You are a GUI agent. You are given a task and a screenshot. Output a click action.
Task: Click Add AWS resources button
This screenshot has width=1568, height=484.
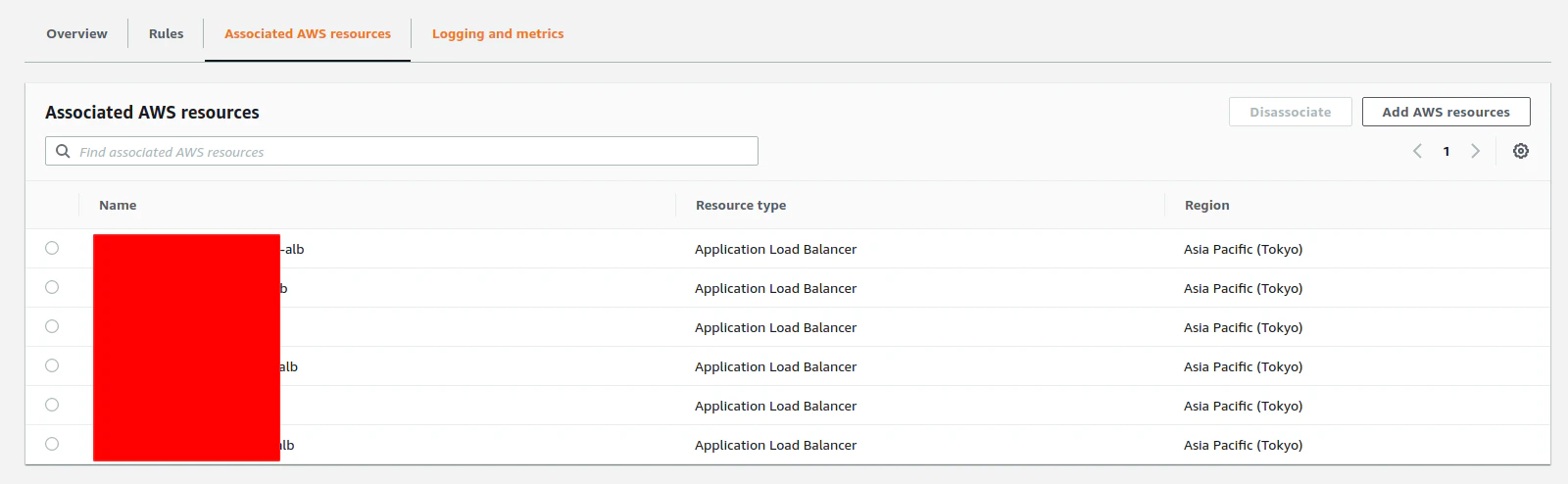[1445, 112]
